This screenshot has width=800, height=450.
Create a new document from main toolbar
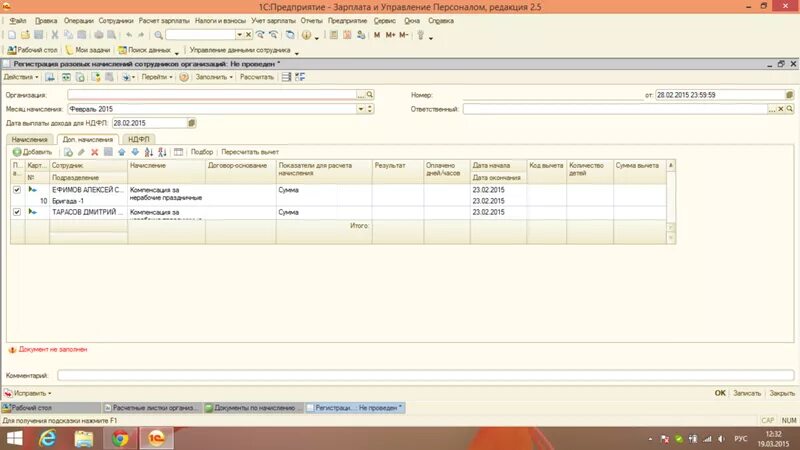[12, 35]
